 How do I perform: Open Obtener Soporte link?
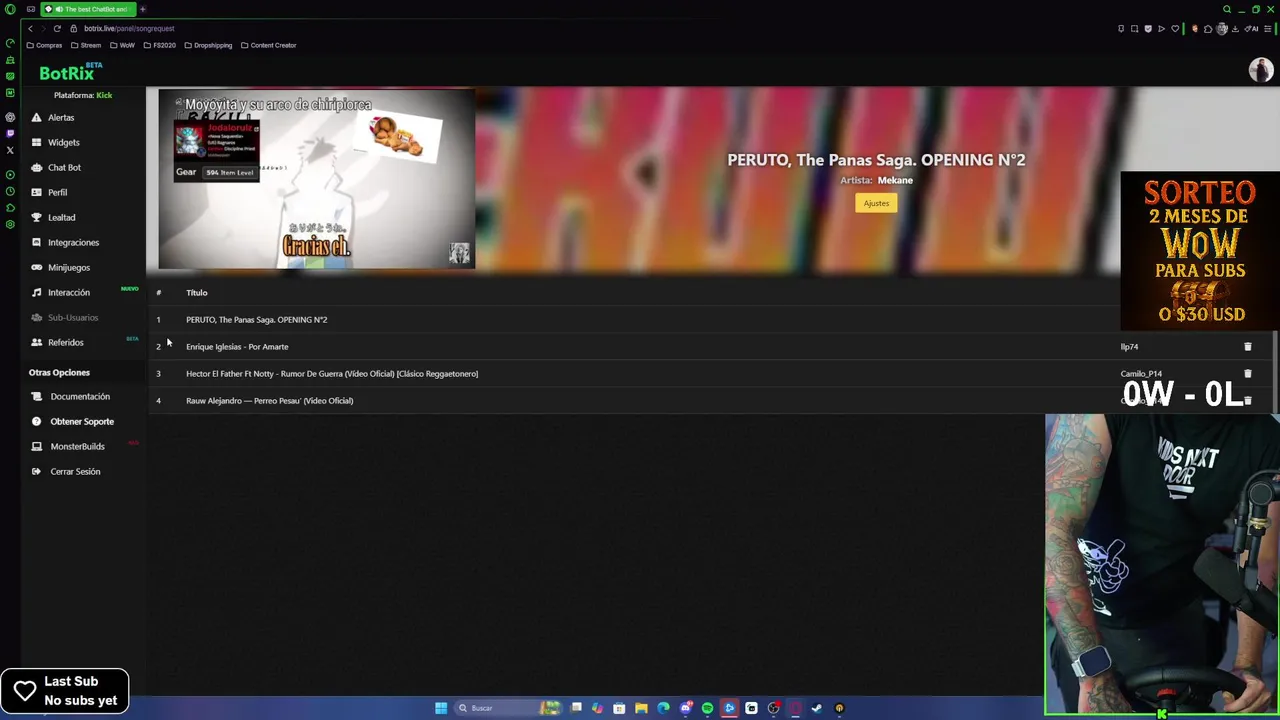click(x=82, y=421)
